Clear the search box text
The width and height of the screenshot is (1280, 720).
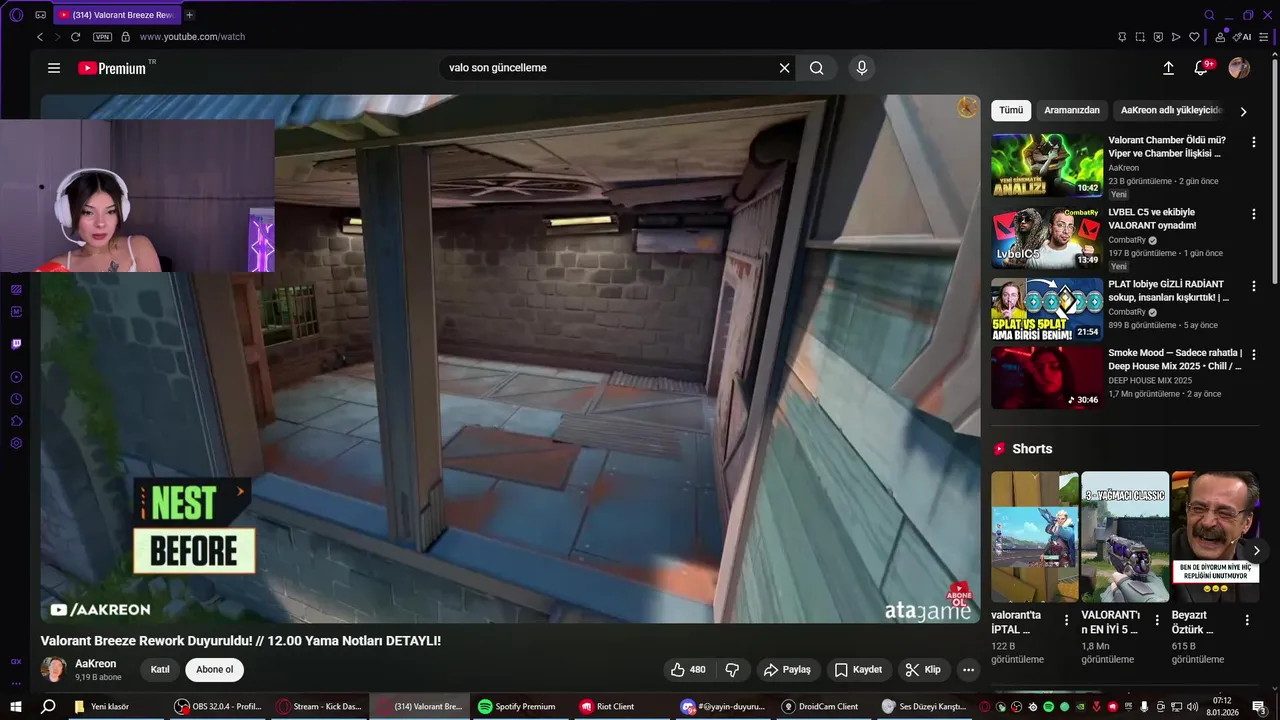click(785, 68)
